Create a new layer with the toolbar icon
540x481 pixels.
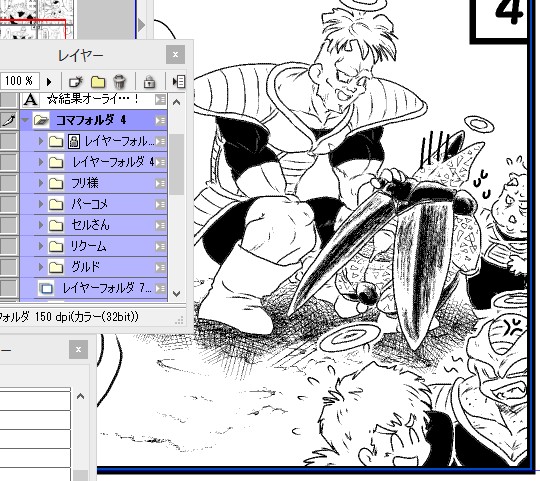(x=76, y=82)
